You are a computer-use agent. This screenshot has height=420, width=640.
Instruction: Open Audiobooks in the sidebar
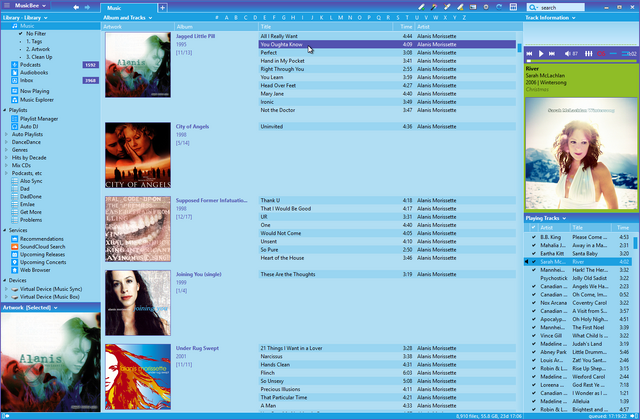pos(34,72)
